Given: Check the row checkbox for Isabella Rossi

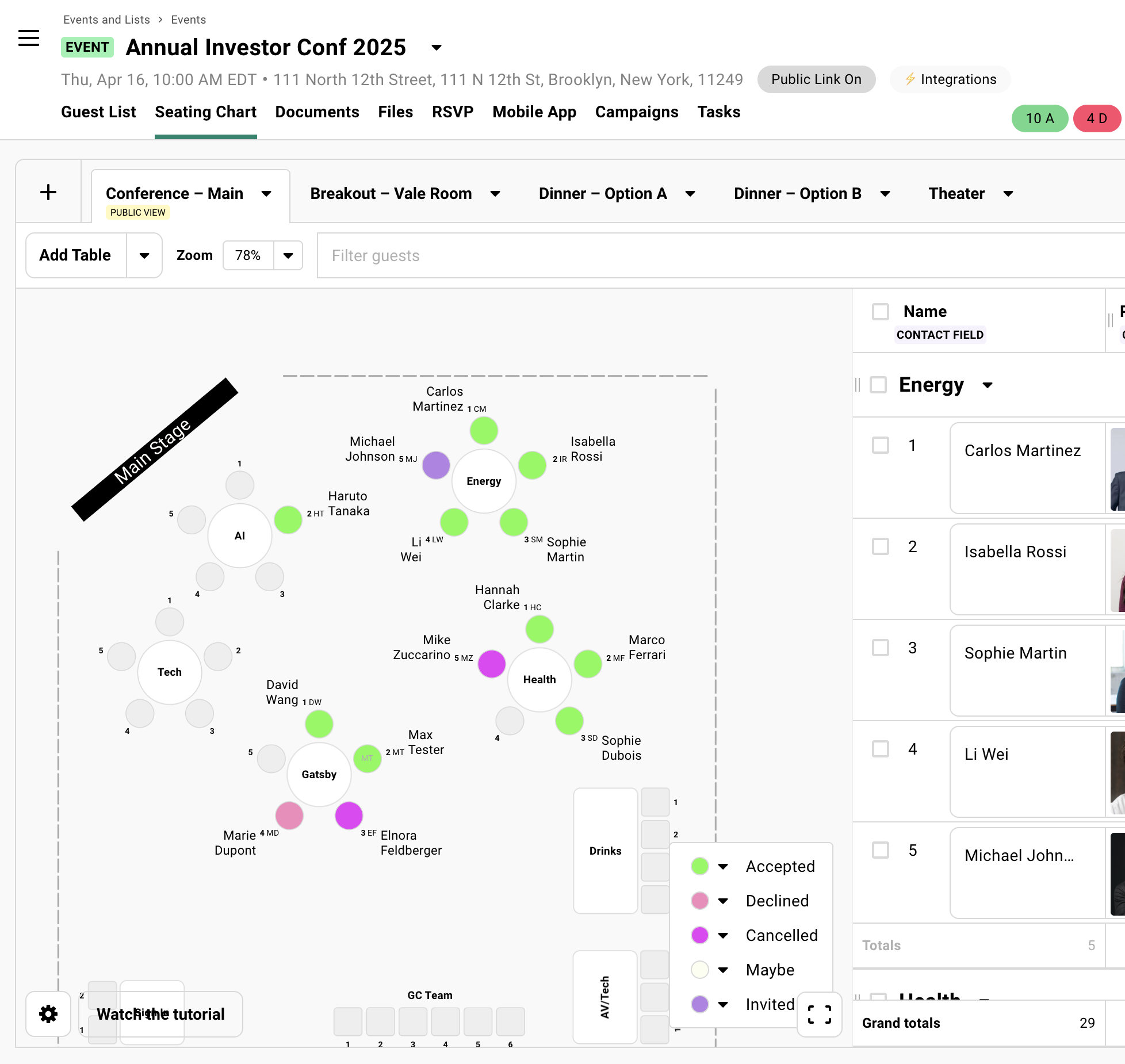Looking at the screenshot, I should coord(880,546).
